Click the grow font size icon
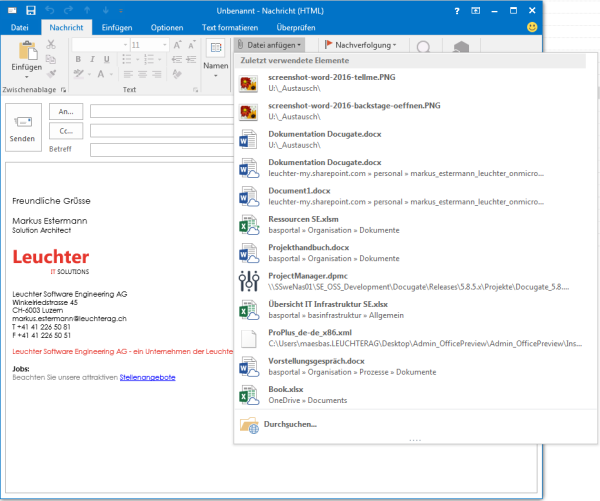The width and height of the screenshot is (600, 501). (x=177, y=45)
